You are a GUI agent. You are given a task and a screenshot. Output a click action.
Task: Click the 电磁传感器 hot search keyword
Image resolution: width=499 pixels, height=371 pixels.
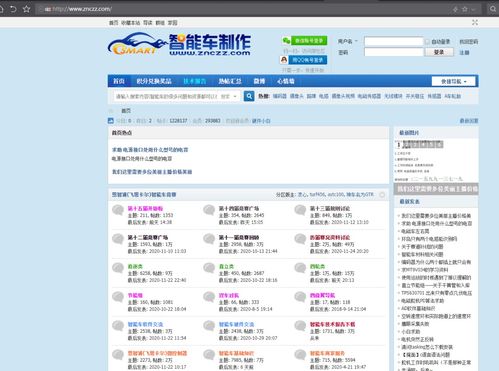pos(369,96)
